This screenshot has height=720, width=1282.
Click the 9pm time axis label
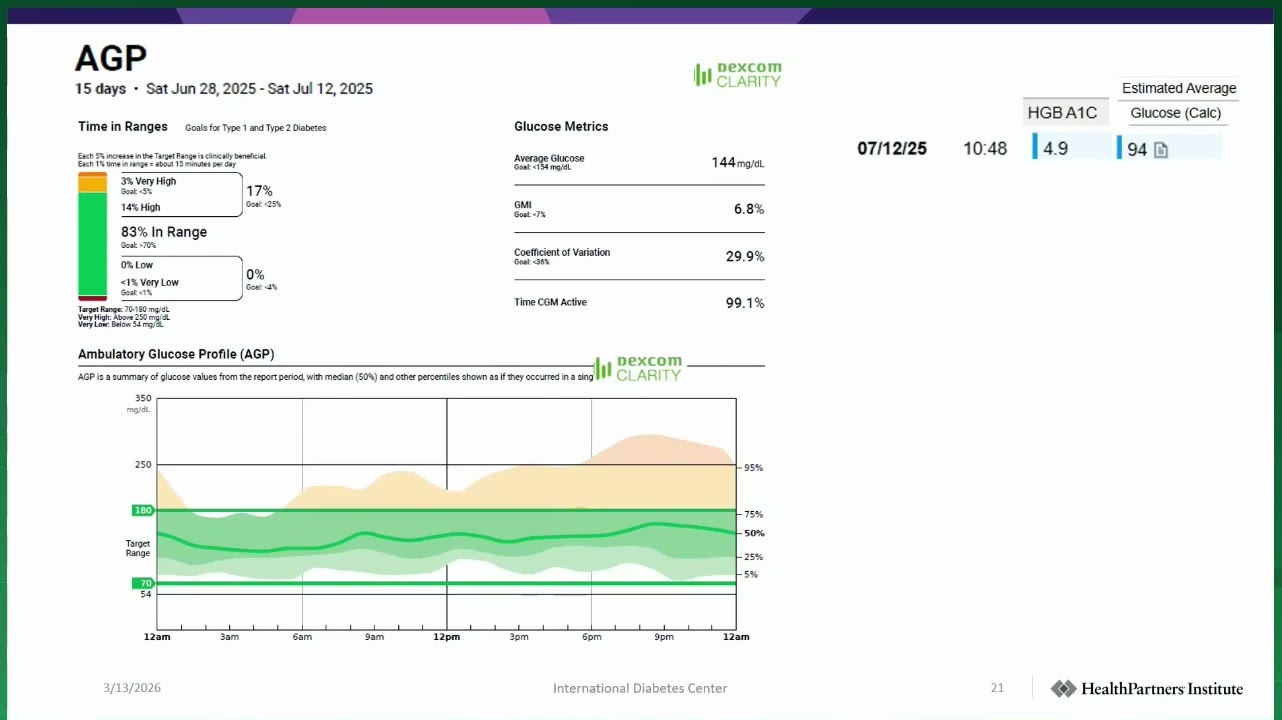664,637
